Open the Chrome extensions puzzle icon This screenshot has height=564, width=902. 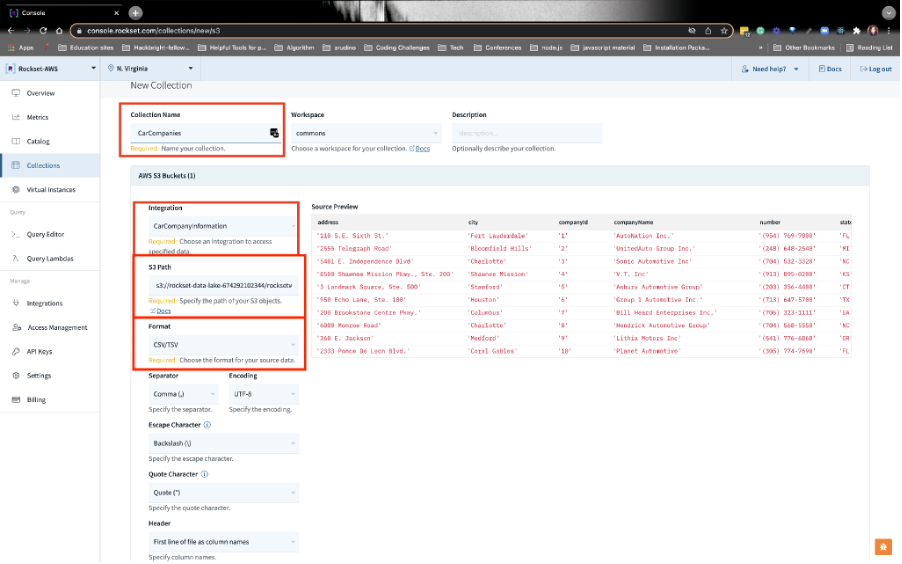pyautogui.click(x=857, y=31)
